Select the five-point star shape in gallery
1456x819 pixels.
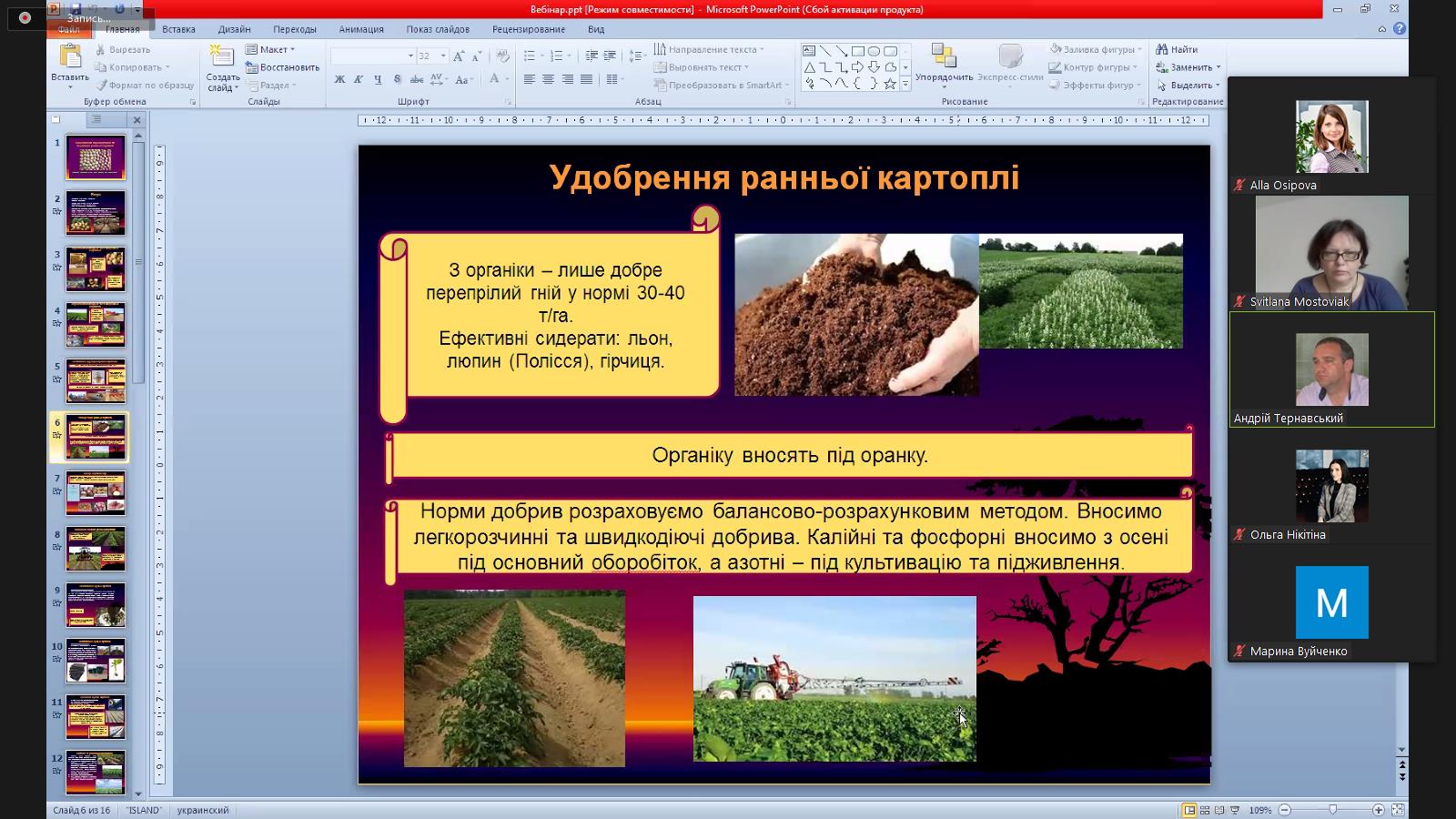(891, 84)
